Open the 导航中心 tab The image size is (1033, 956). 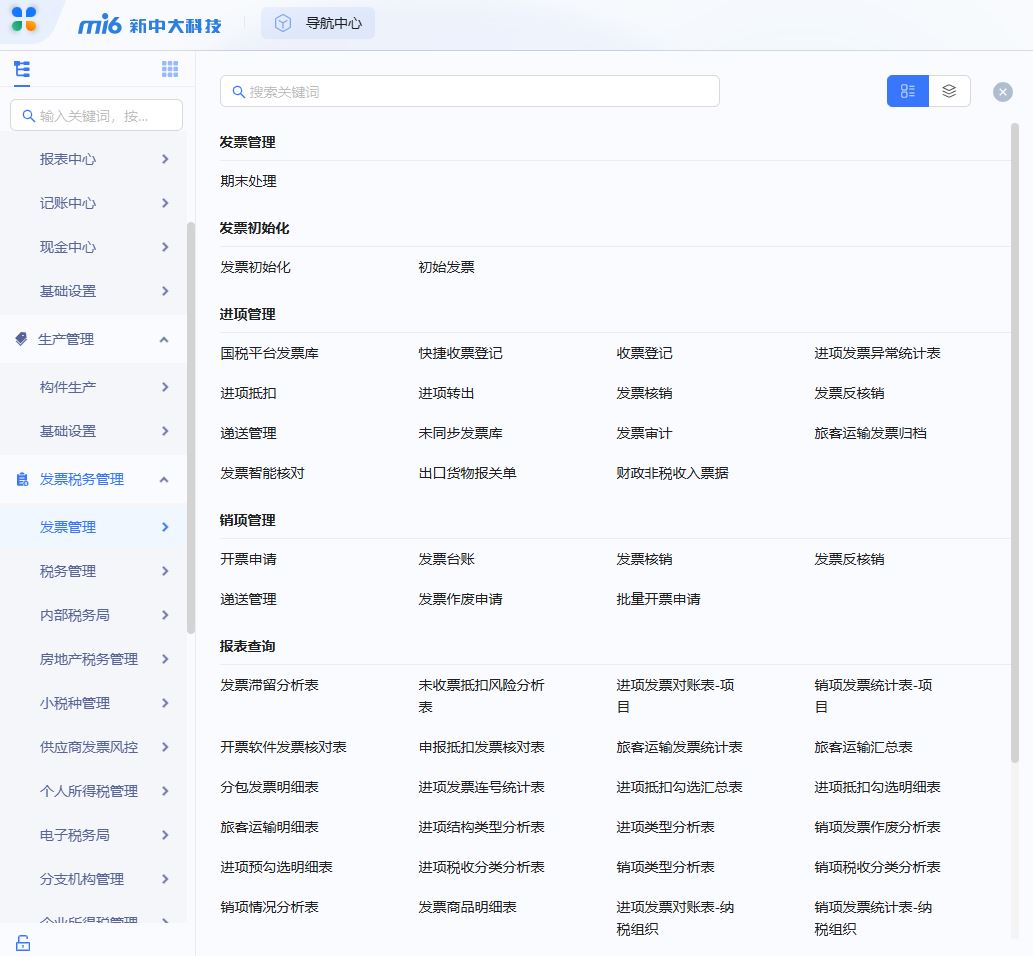click(x=333, y=23)
